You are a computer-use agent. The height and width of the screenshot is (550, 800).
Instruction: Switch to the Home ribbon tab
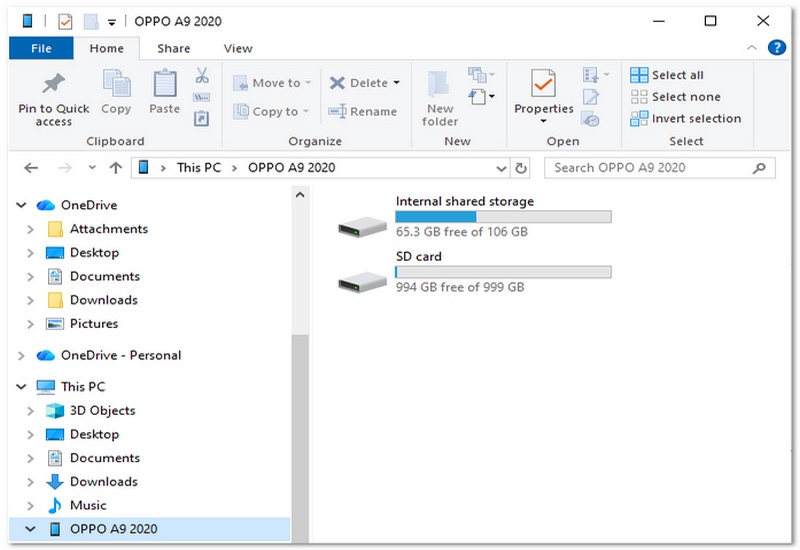(107, 48)
